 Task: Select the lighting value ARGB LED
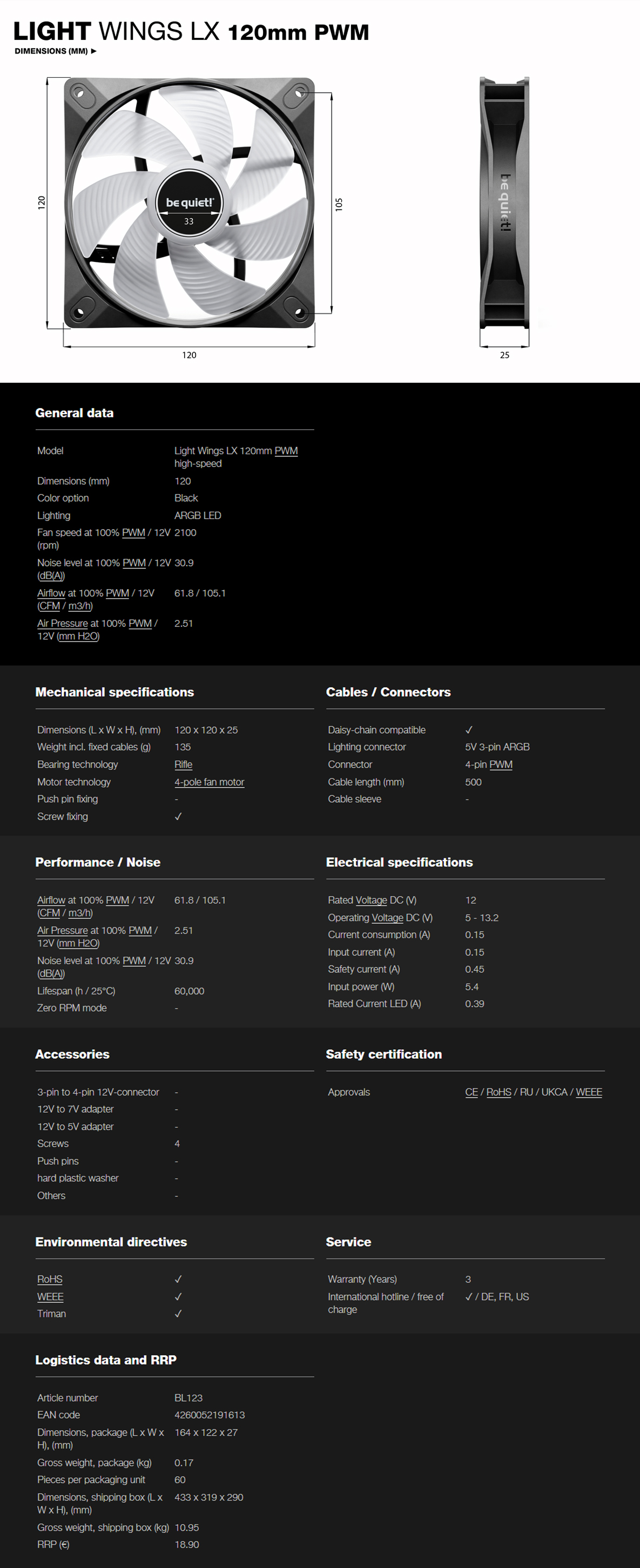[198, 516]
